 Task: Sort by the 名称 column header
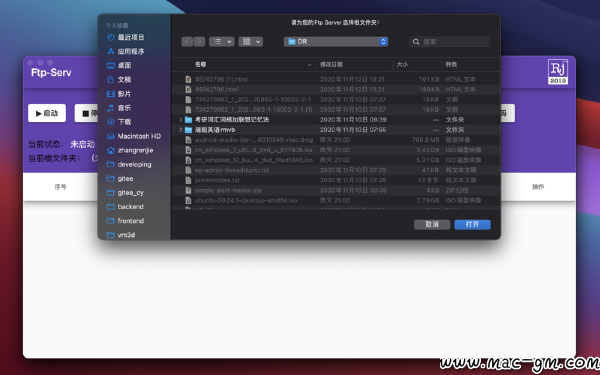tap(201, 64)
